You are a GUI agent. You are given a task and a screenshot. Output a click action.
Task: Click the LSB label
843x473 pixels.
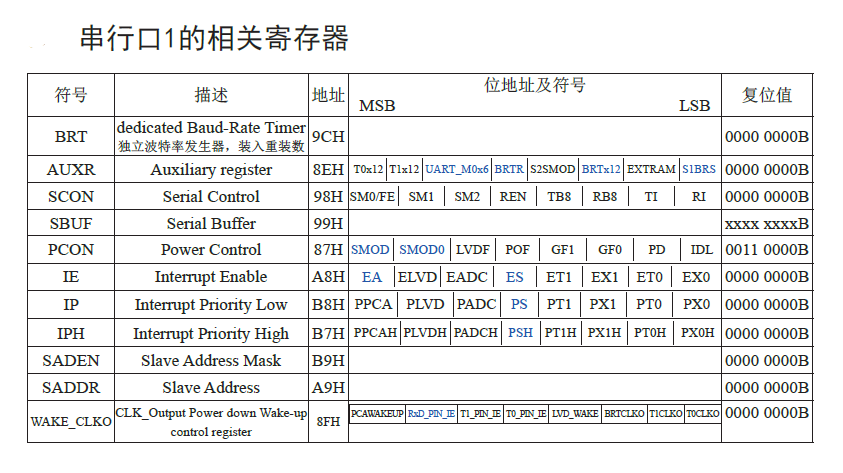coord(695,106)
